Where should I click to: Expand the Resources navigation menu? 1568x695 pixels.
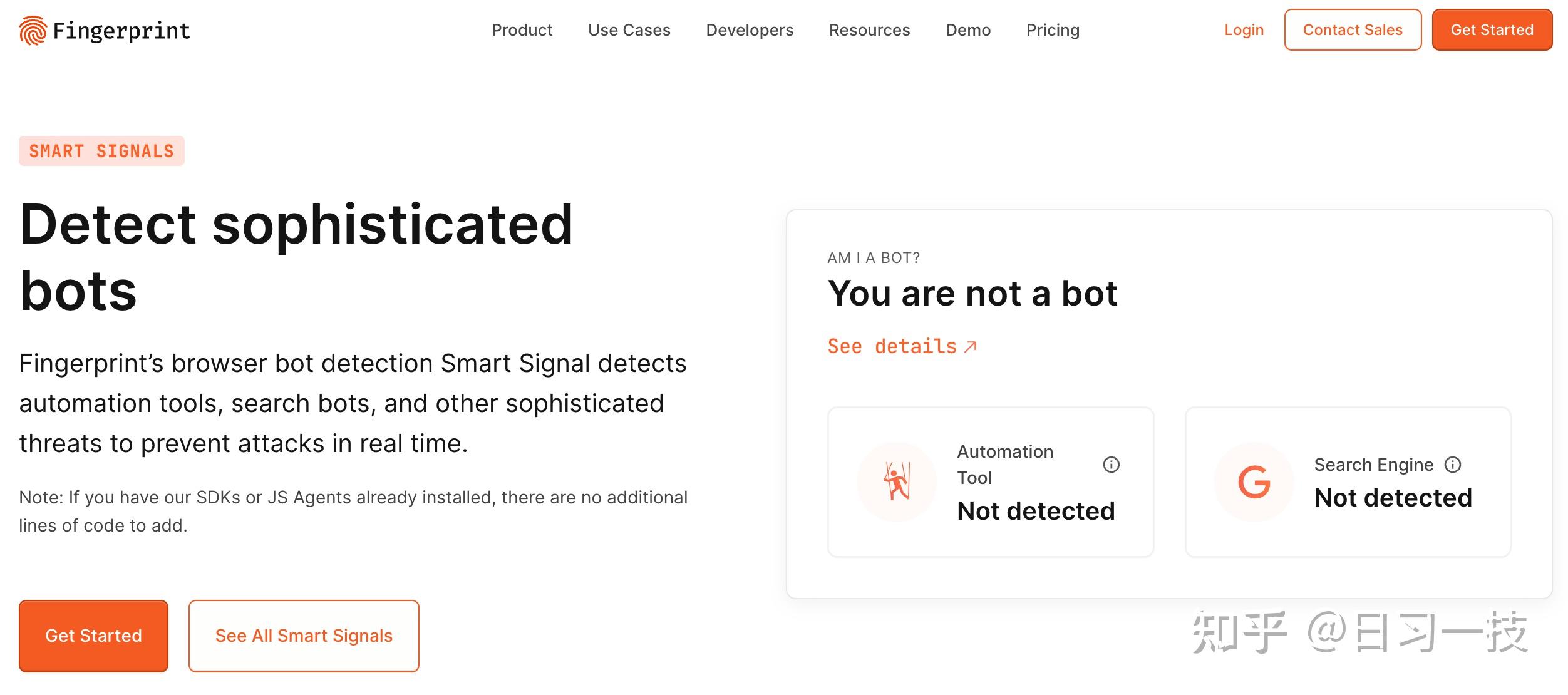click(x=869, y=30)
